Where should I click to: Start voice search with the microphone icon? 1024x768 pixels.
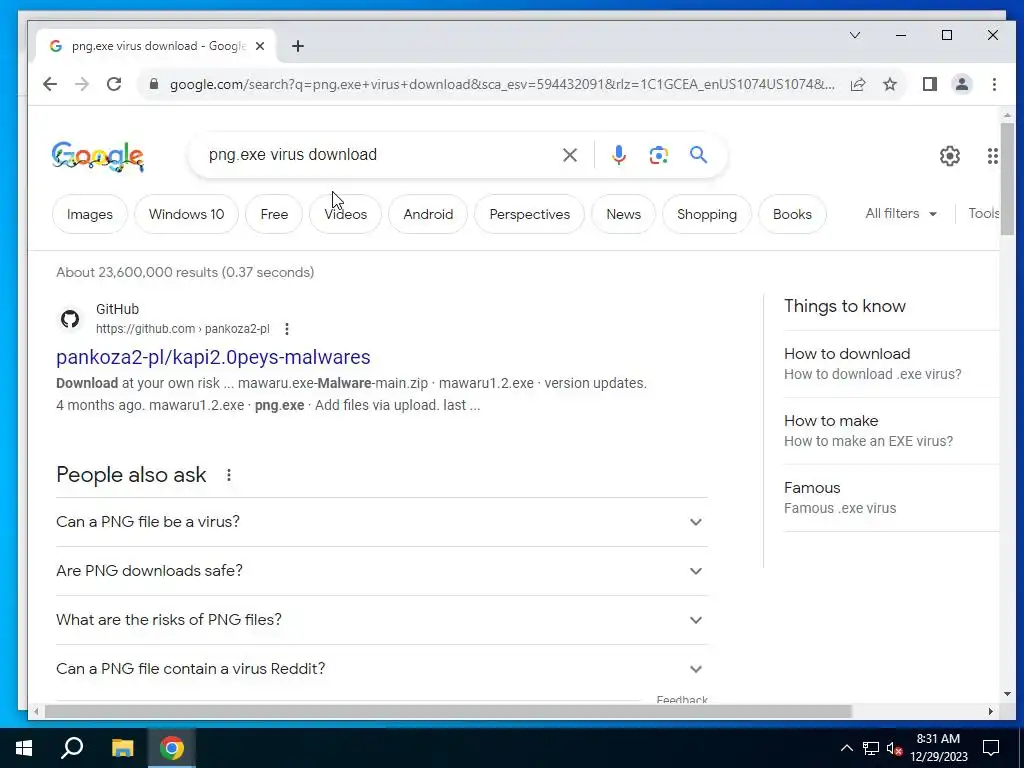coord(619,155)
